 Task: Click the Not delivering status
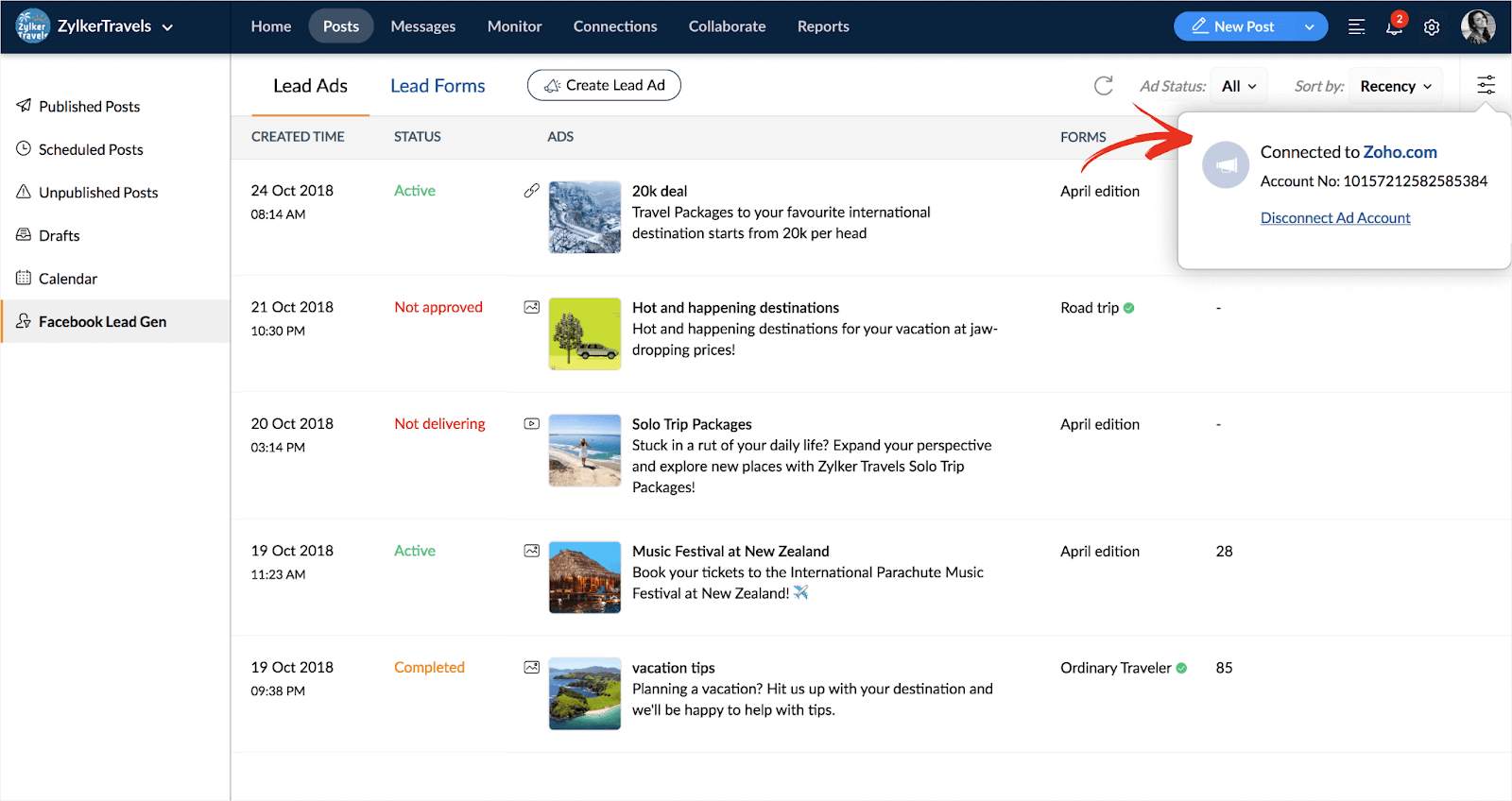[439, 424]
